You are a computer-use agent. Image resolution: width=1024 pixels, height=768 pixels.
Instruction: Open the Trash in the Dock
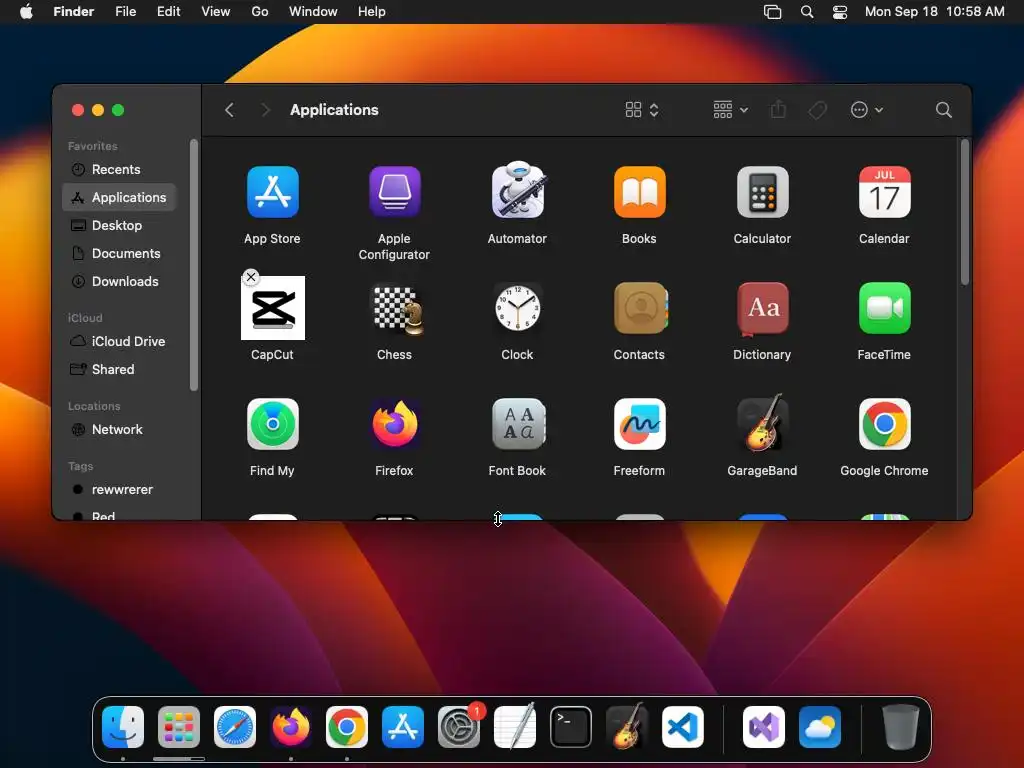(x=901, y=727)
